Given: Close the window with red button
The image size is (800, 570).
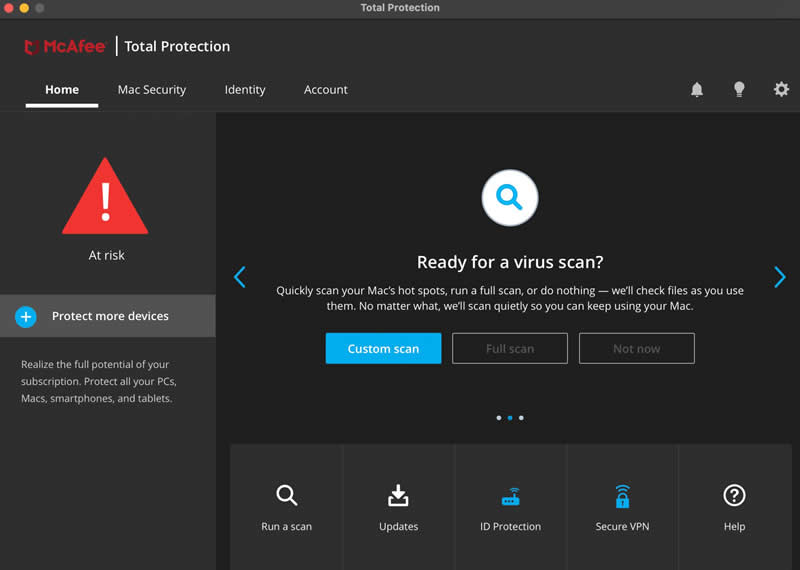Looking at the screenshot, I should (x=9, y=8).
